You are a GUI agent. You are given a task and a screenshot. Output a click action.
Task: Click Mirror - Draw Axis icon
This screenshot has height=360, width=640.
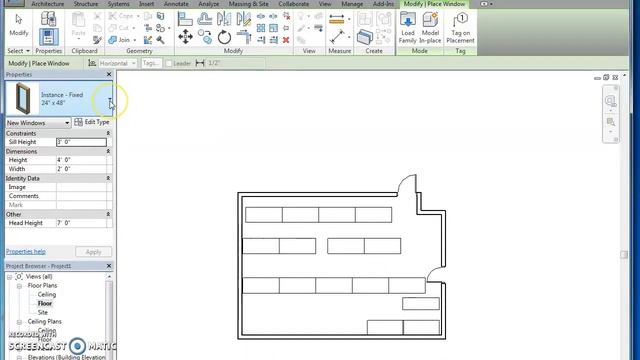pyautogui.click(x=243, y=19)
